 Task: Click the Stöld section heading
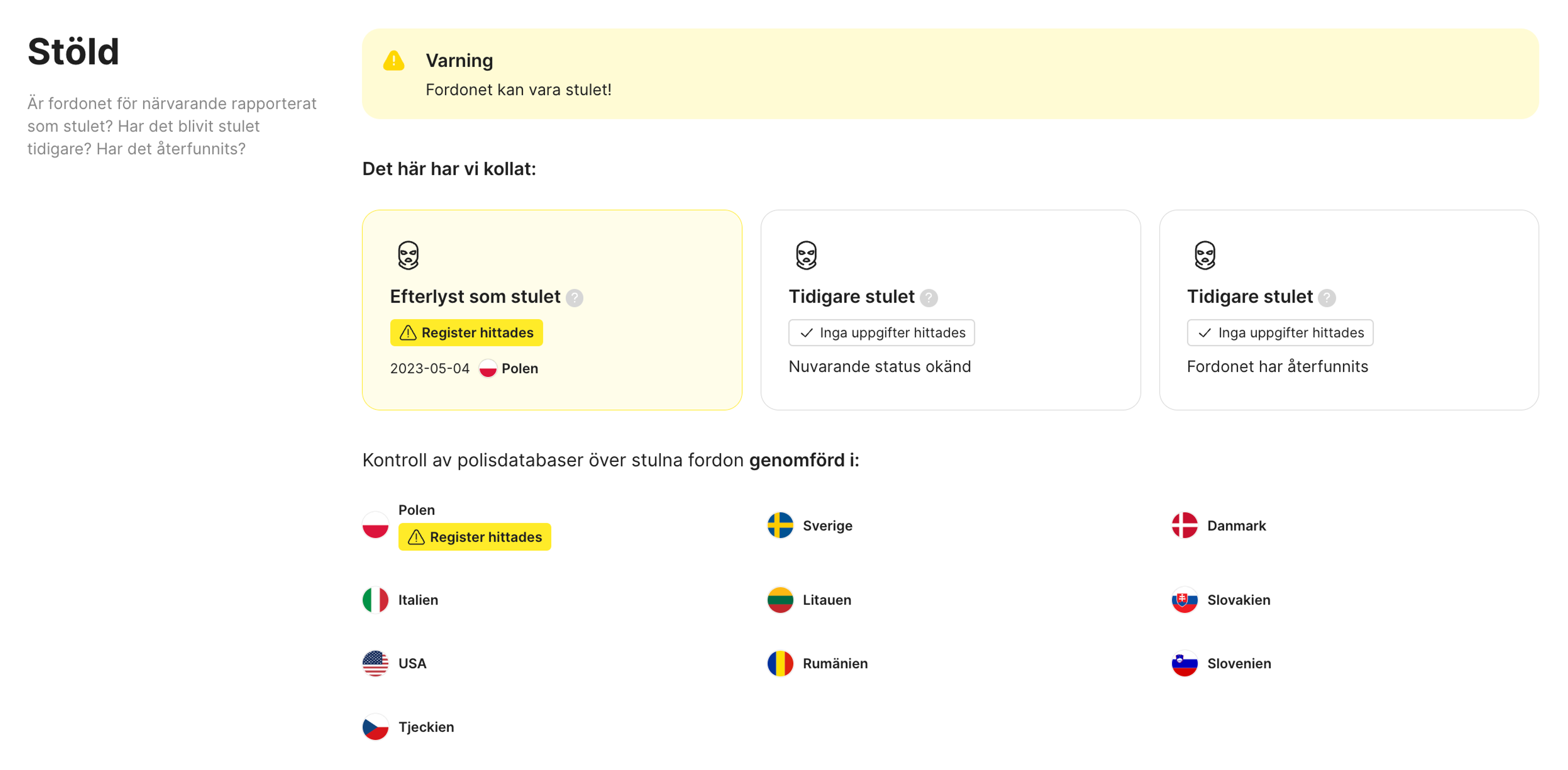pyautogui.click(x=73, y=51)
